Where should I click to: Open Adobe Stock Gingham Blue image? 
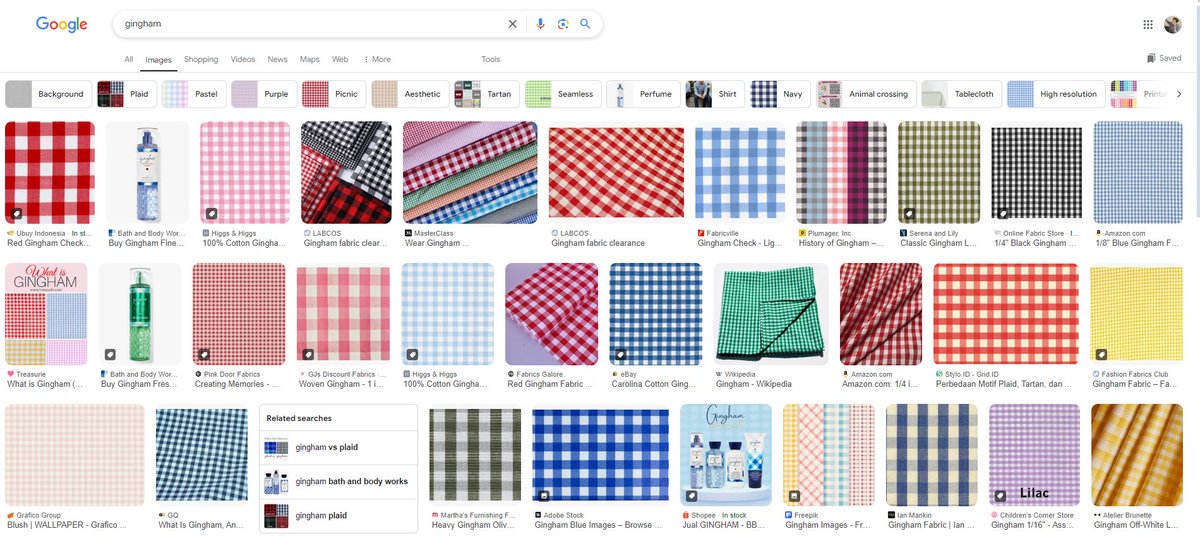coord(600,453)
